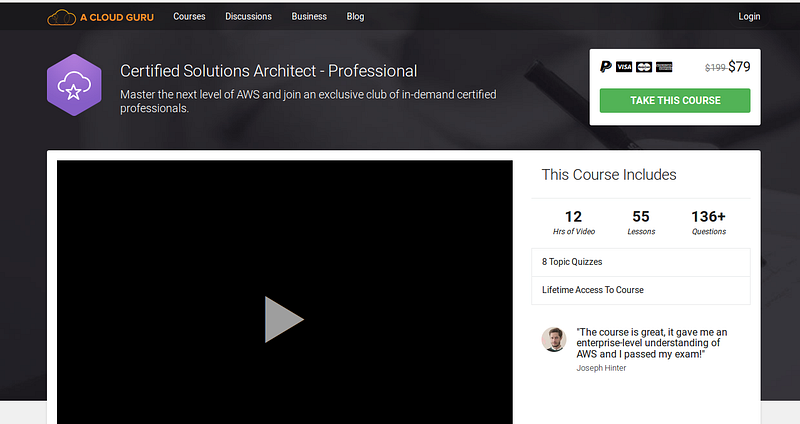Select the Lifetime Access To Course row
Image resolution: width=800 pixels, height=424 pixels.
point(641,290)
